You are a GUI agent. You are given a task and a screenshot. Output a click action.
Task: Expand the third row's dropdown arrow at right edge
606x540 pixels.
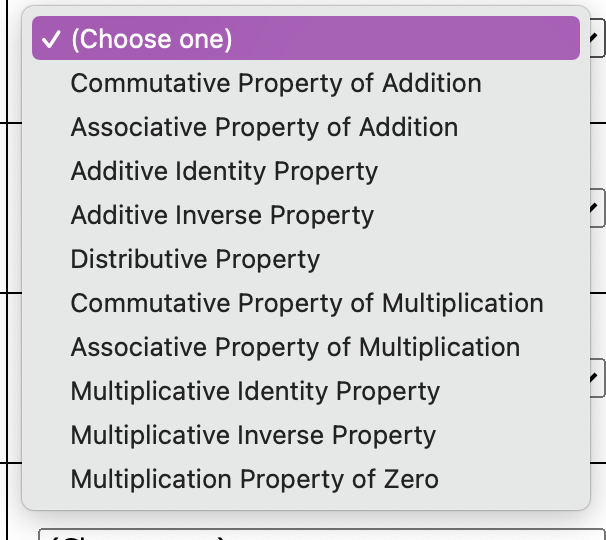tap(597, 378)
